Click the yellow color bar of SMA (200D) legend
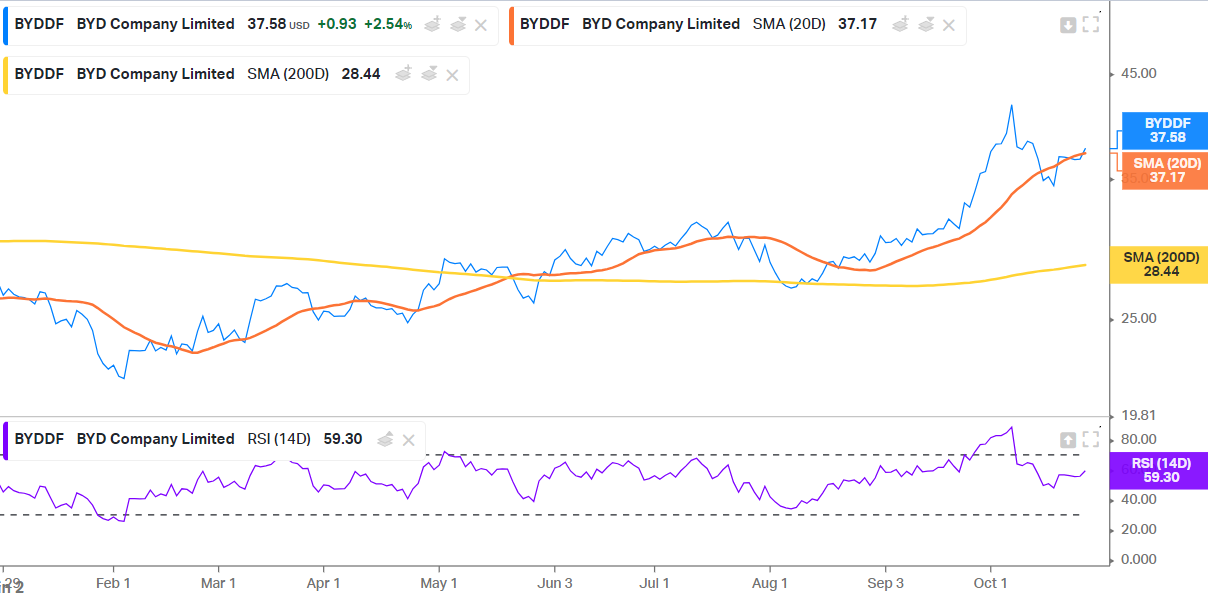 coord(7,74)
